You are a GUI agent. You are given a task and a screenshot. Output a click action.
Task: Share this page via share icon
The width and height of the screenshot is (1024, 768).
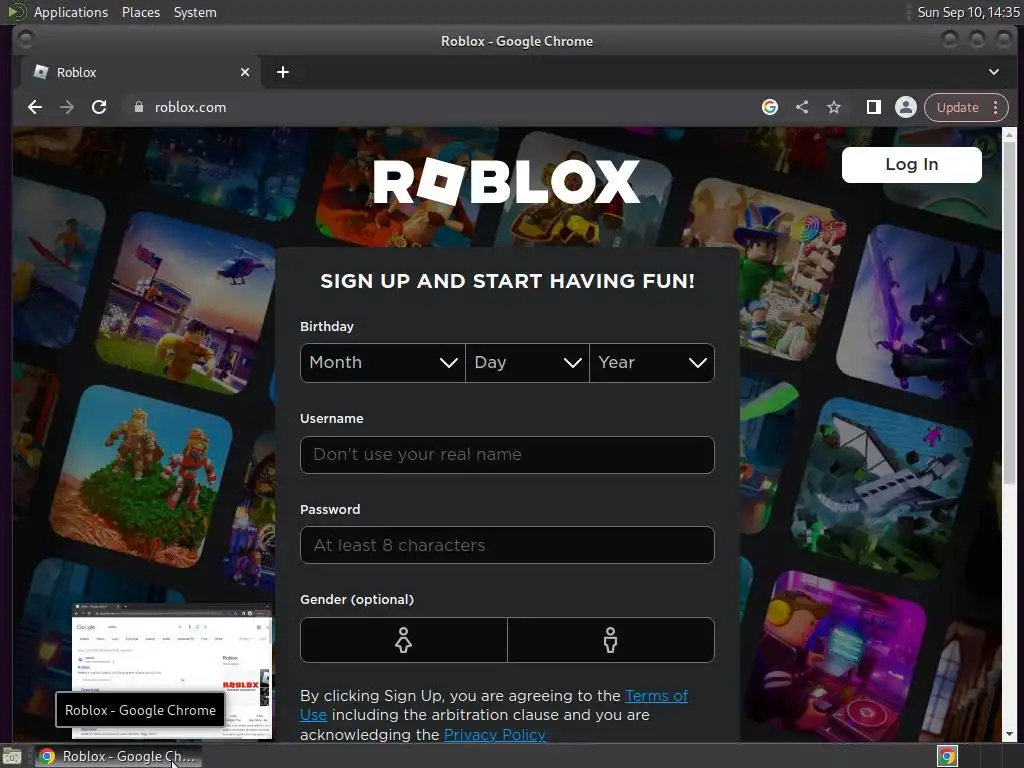point(802,107)
